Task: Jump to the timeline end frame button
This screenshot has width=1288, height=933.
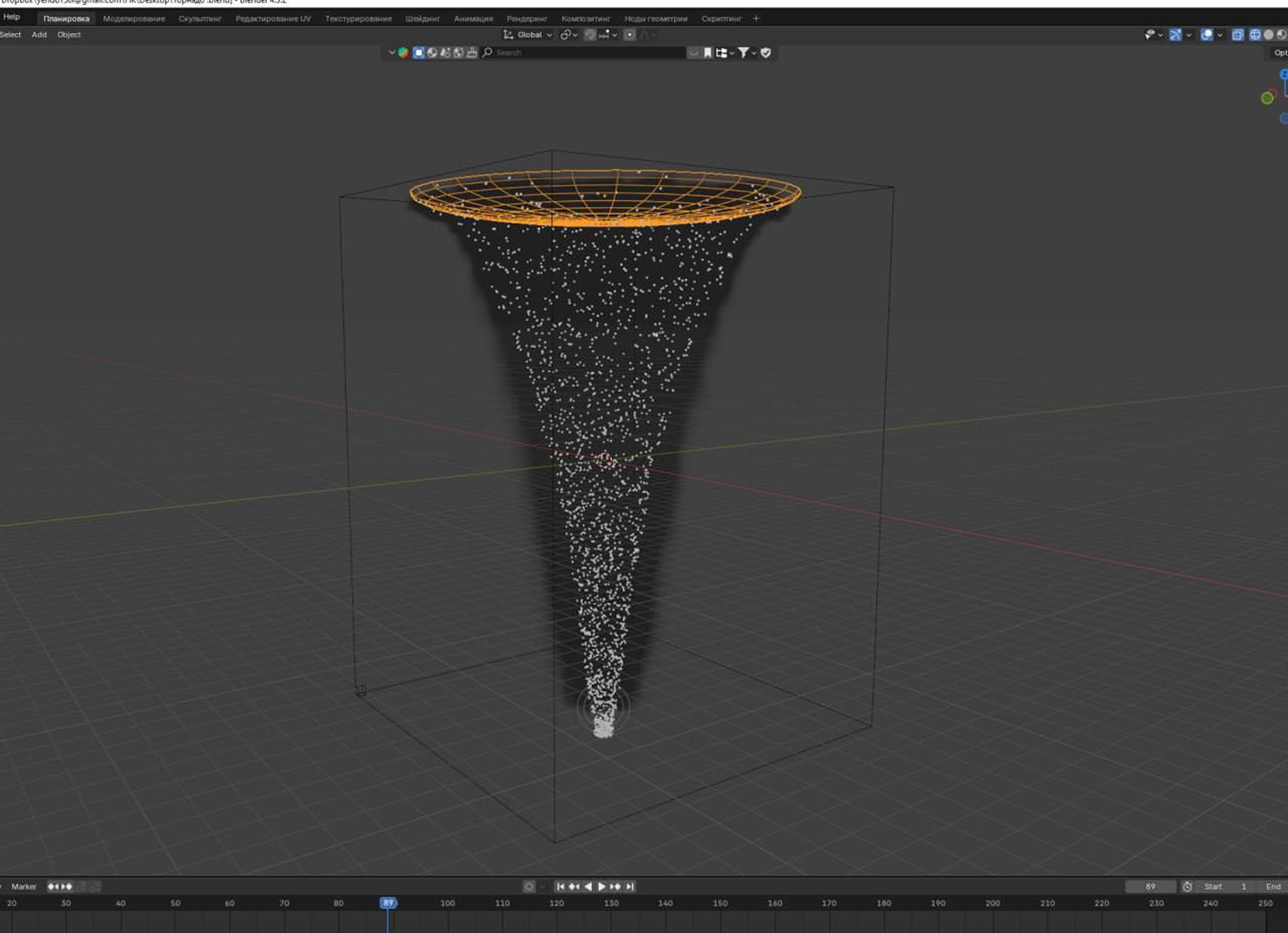Action: coord(630,886)
